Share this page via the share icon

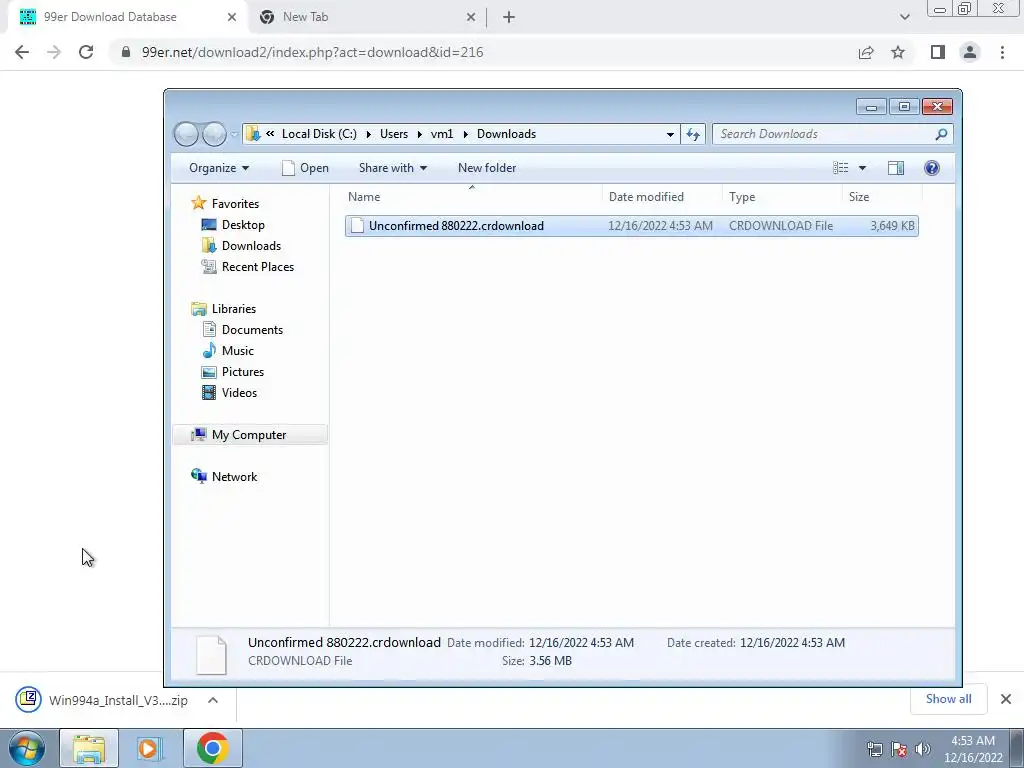pos(866,52)
